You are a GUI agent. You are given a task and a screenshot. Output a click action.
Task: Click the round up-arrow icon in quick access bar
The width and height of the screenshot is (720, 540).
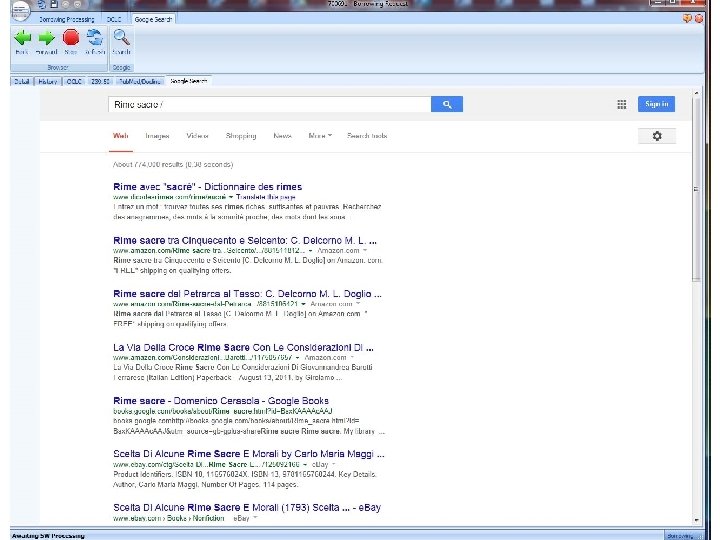(x=66, y=4)
